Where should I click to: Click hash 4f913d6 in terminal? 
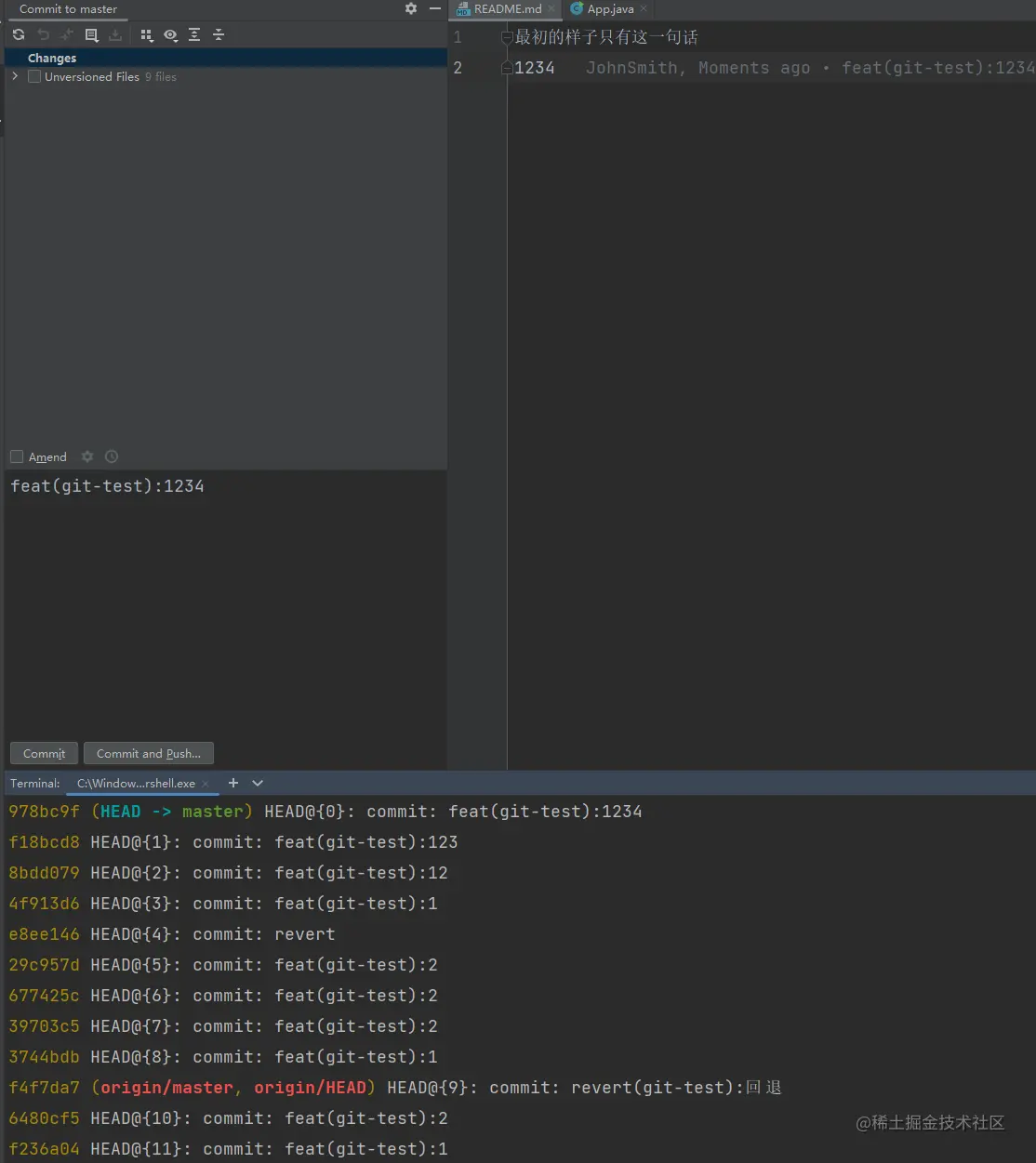(x=45, y=904)
